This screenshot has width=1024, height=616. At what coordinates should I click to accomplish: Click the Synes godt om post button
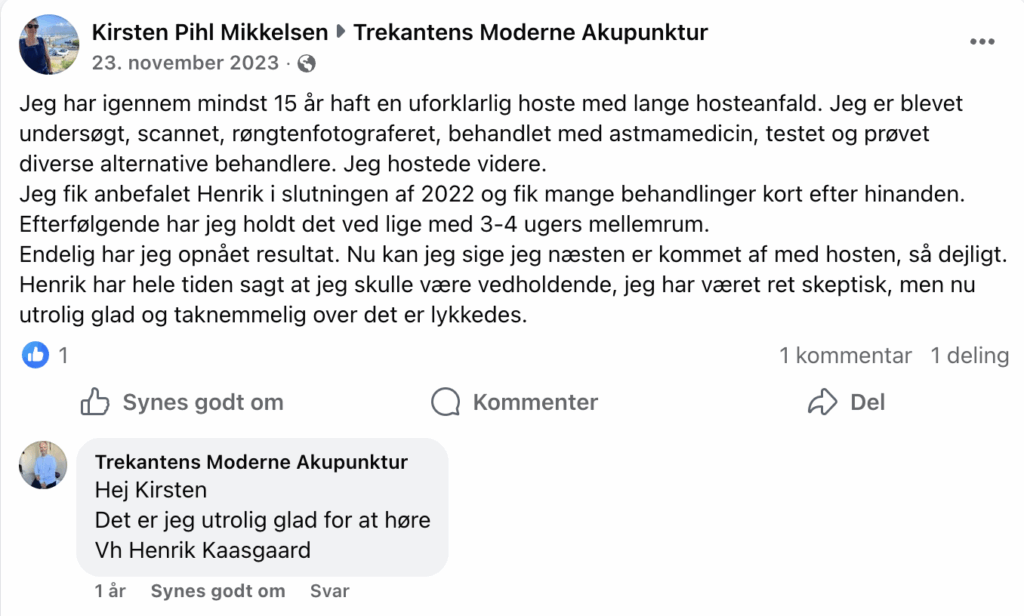pyautogui.click(x=203, y=402)
